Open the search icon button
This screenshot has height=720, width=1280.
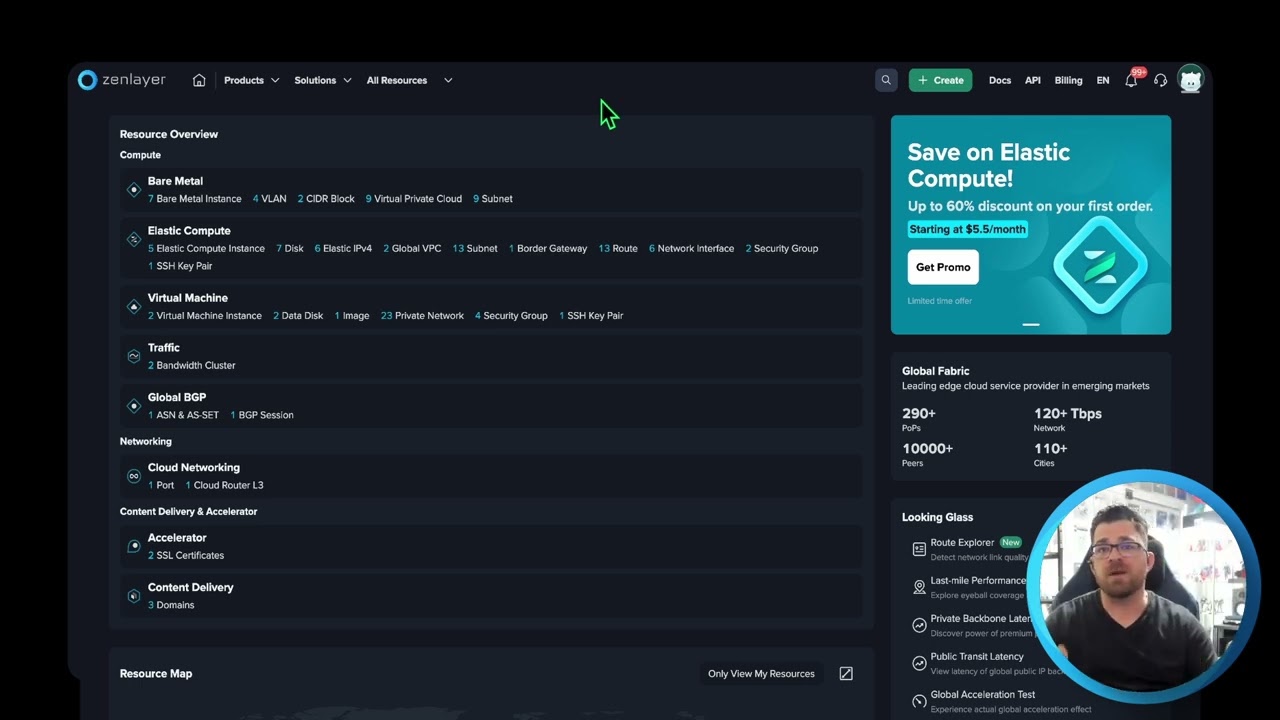pyautogui.click(x=886, y=80)
